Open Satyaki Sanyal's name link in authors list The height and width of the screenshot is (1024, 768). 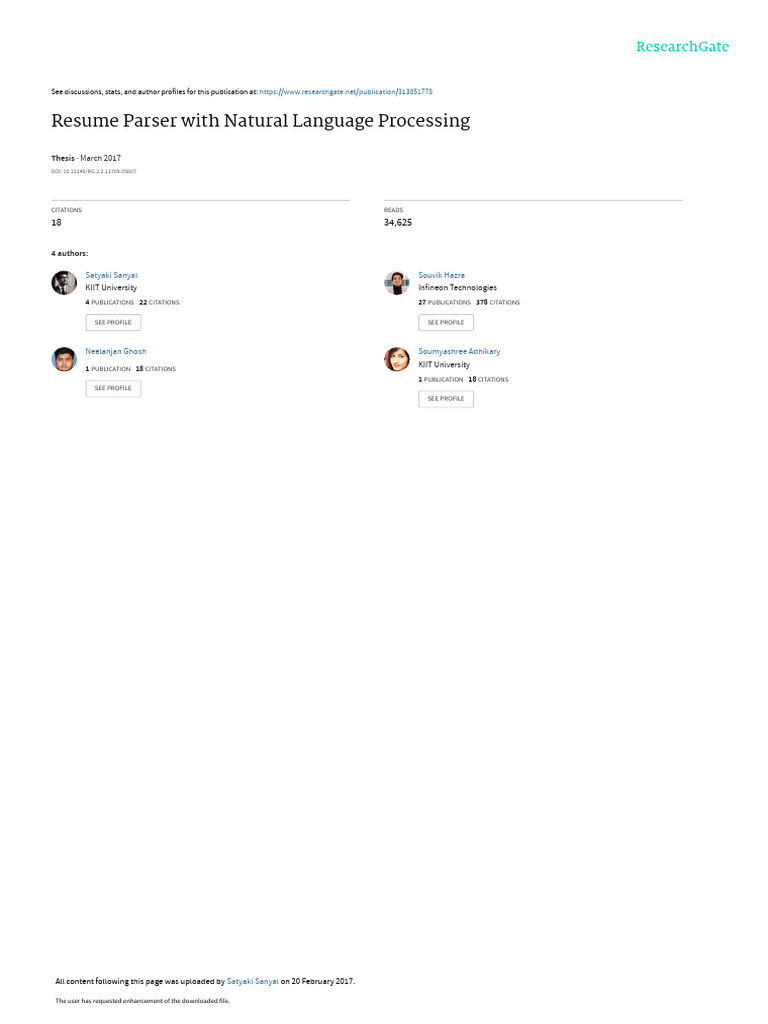coord(112,275)
